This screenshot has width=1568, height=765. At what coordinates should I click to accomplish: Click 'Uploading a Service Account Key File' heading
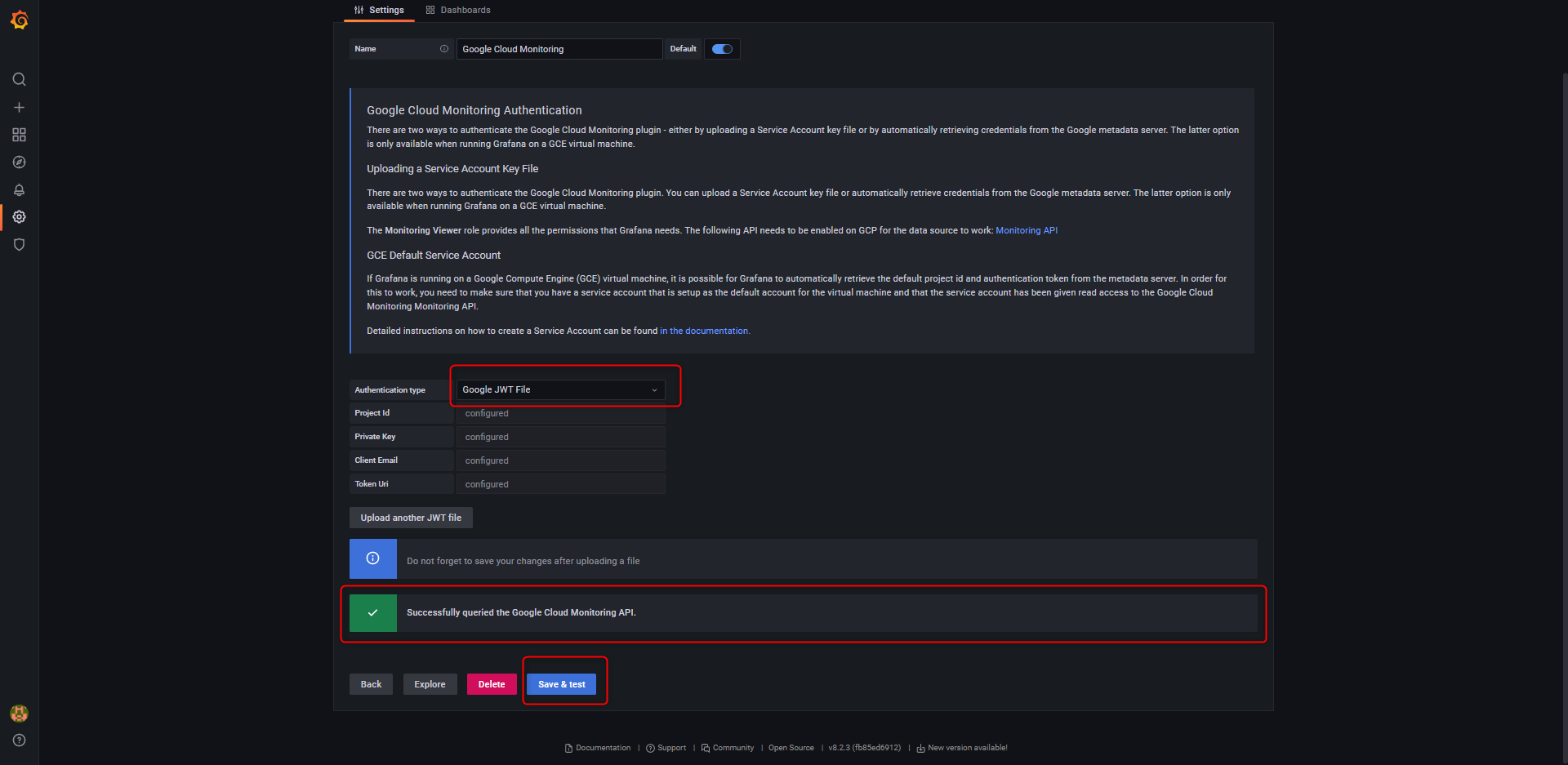[x=452, y=169]
